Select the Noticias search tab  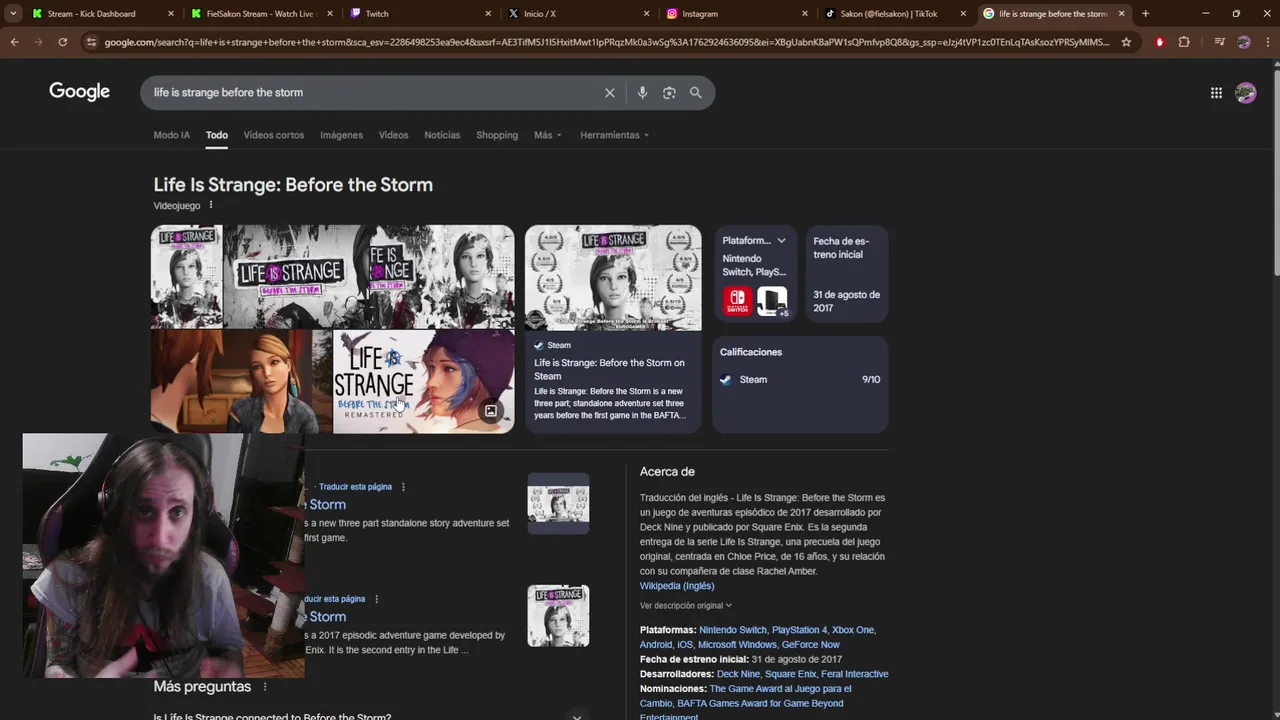pos(442,135)
